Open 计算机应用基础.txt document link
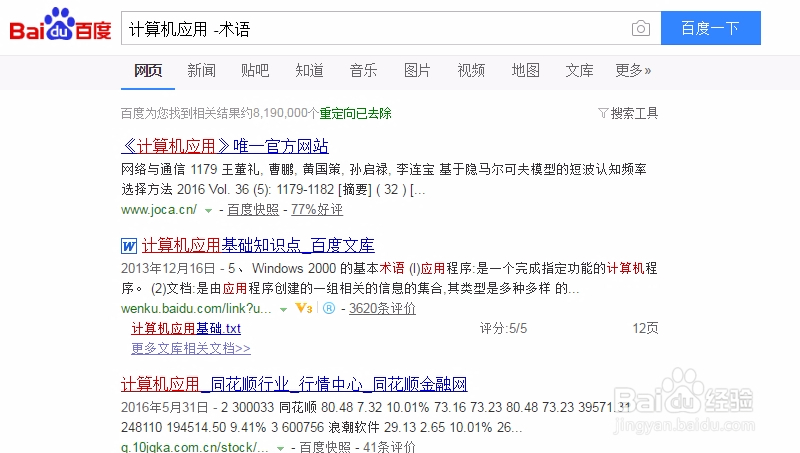The height and width of the screenshot is (453, 800). pyautogui.click(x=186, y=329)
